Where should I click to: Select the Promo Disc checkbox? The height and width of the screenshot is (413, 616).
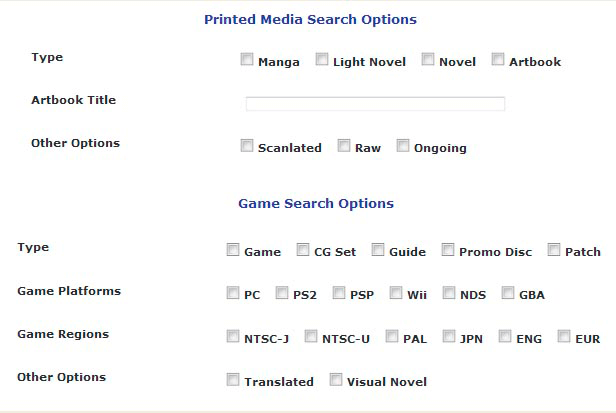tap(448, 250)
